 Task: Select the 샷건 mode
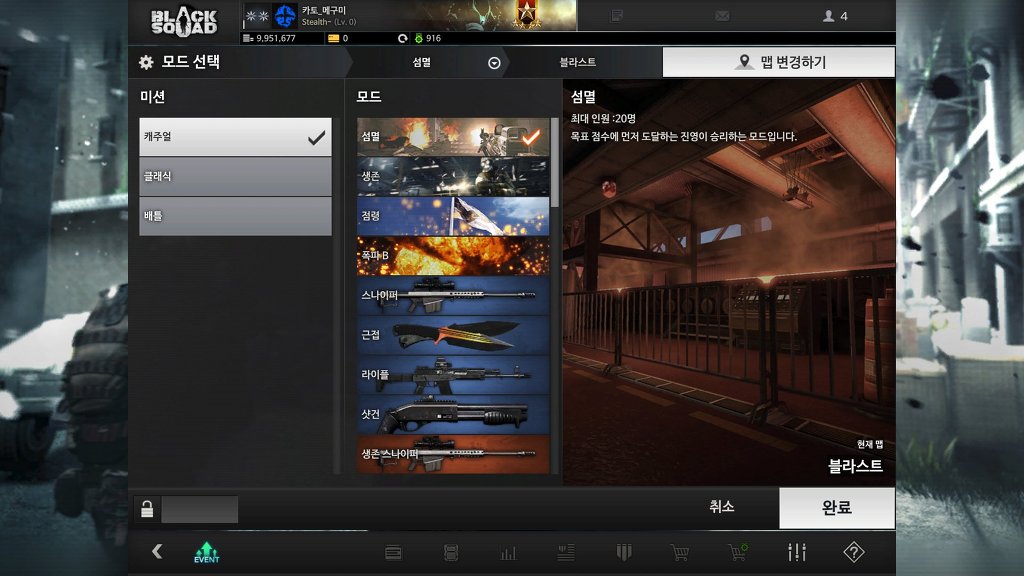[453, 414]
